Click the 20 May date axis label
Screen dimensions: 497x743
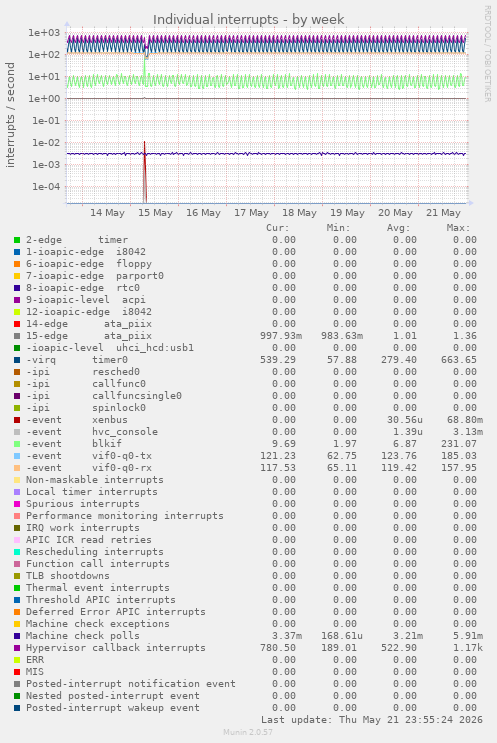coord(395,213)
